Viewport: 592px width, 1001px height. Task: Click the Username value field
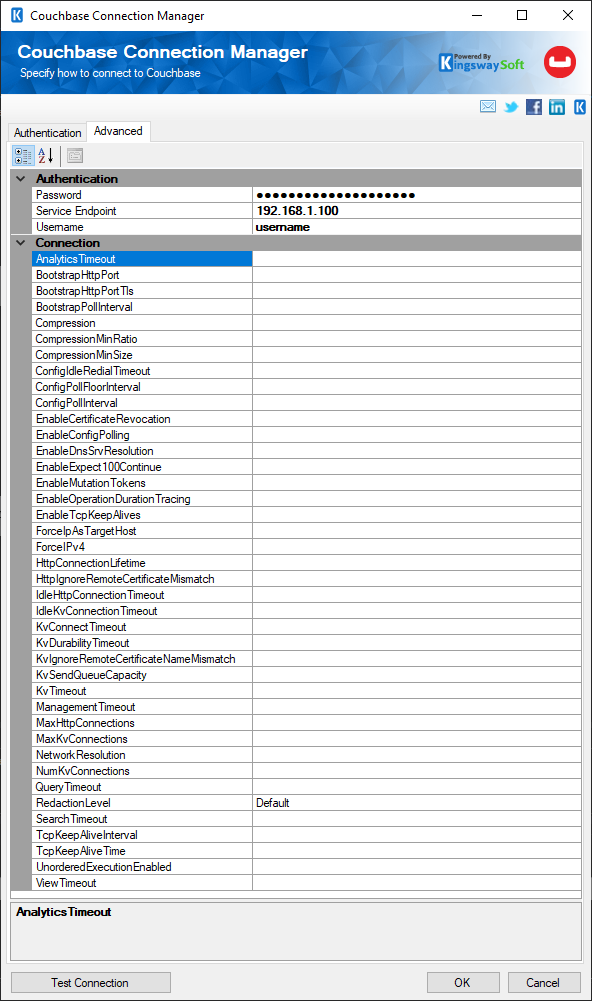click(x=417, y=227)
